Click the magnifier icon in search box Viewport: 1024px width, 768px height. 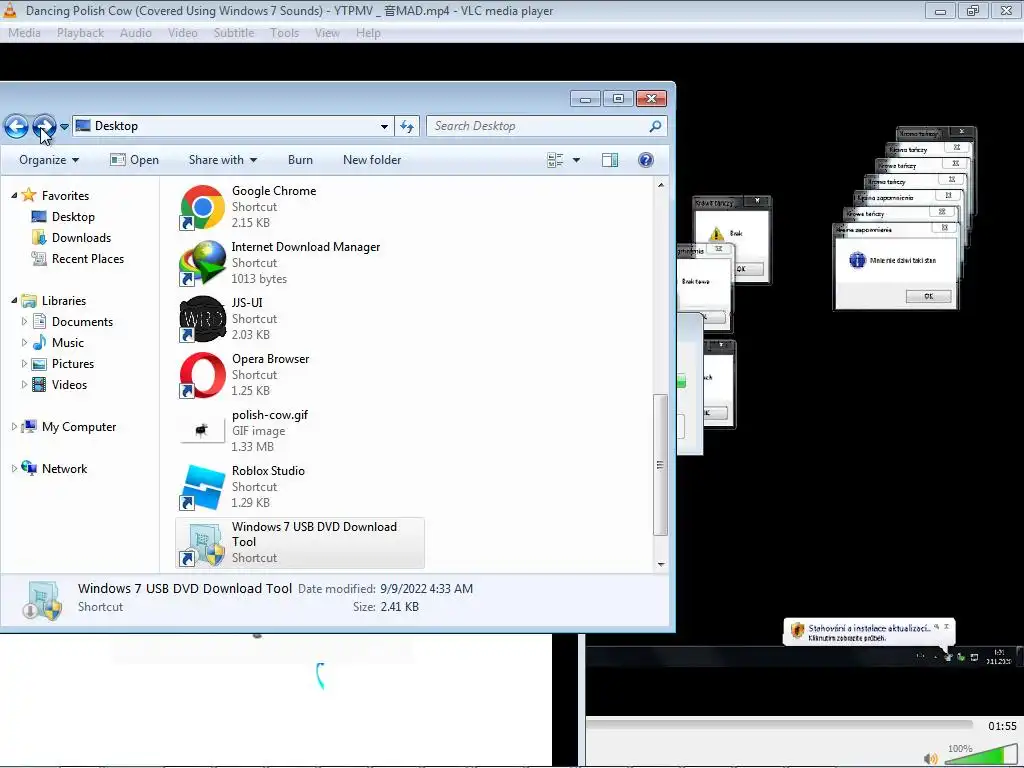pos(655,126)
